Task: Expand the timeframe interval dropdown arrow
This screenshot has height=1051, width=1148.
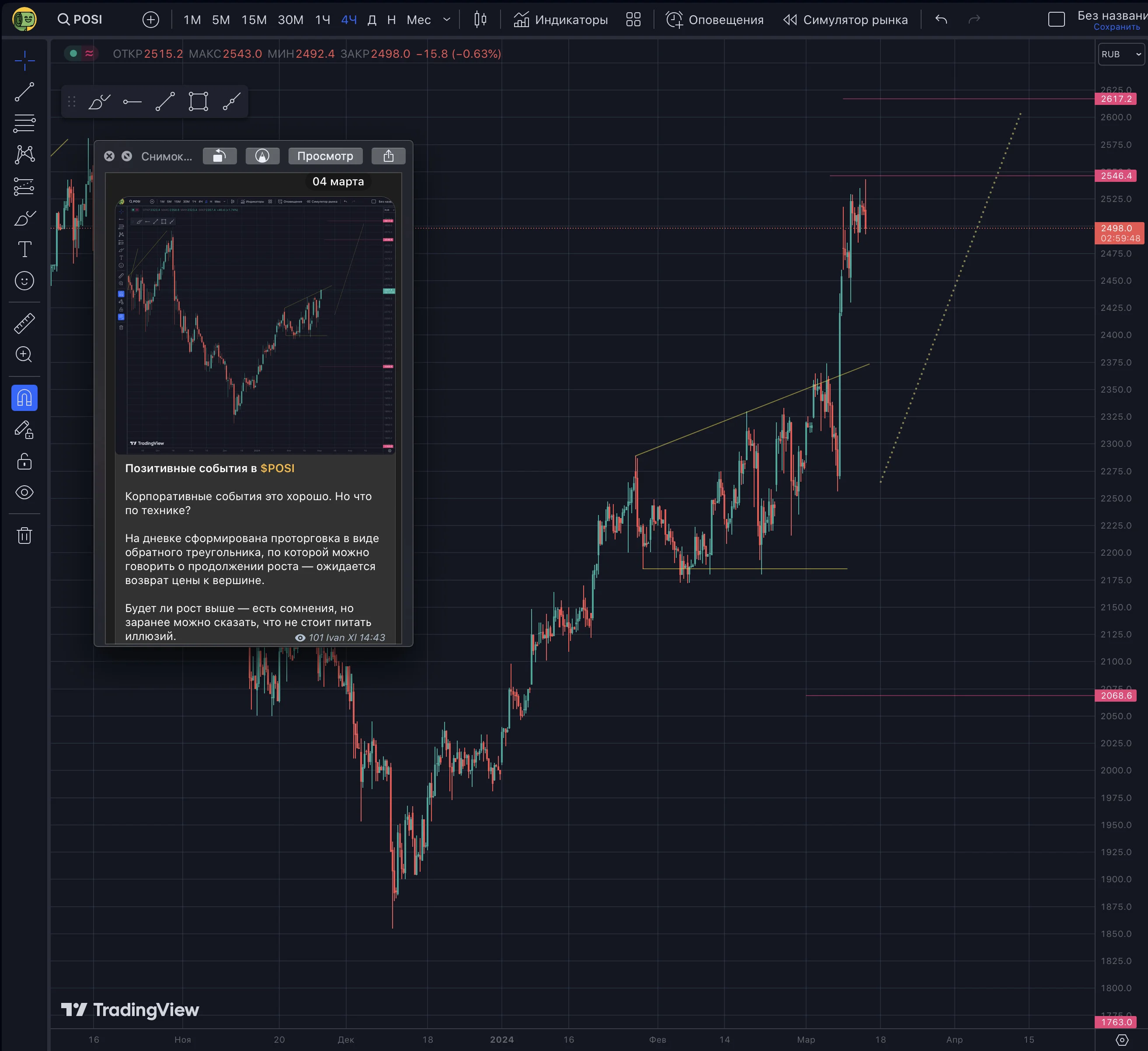Action: click(447, 20)
